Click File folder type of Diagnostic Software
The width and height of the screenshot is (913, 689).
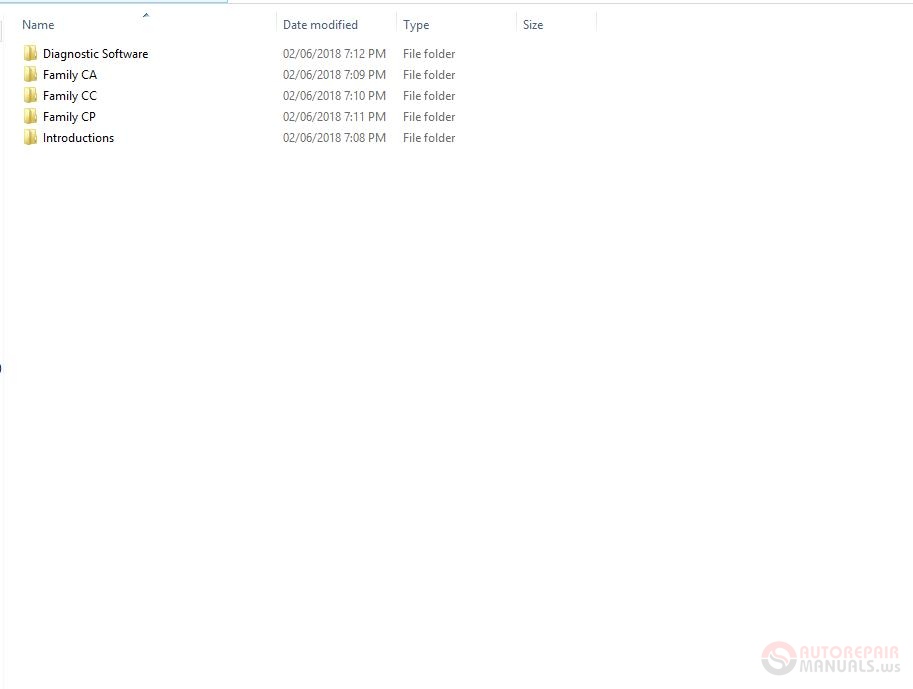(429, 54)
